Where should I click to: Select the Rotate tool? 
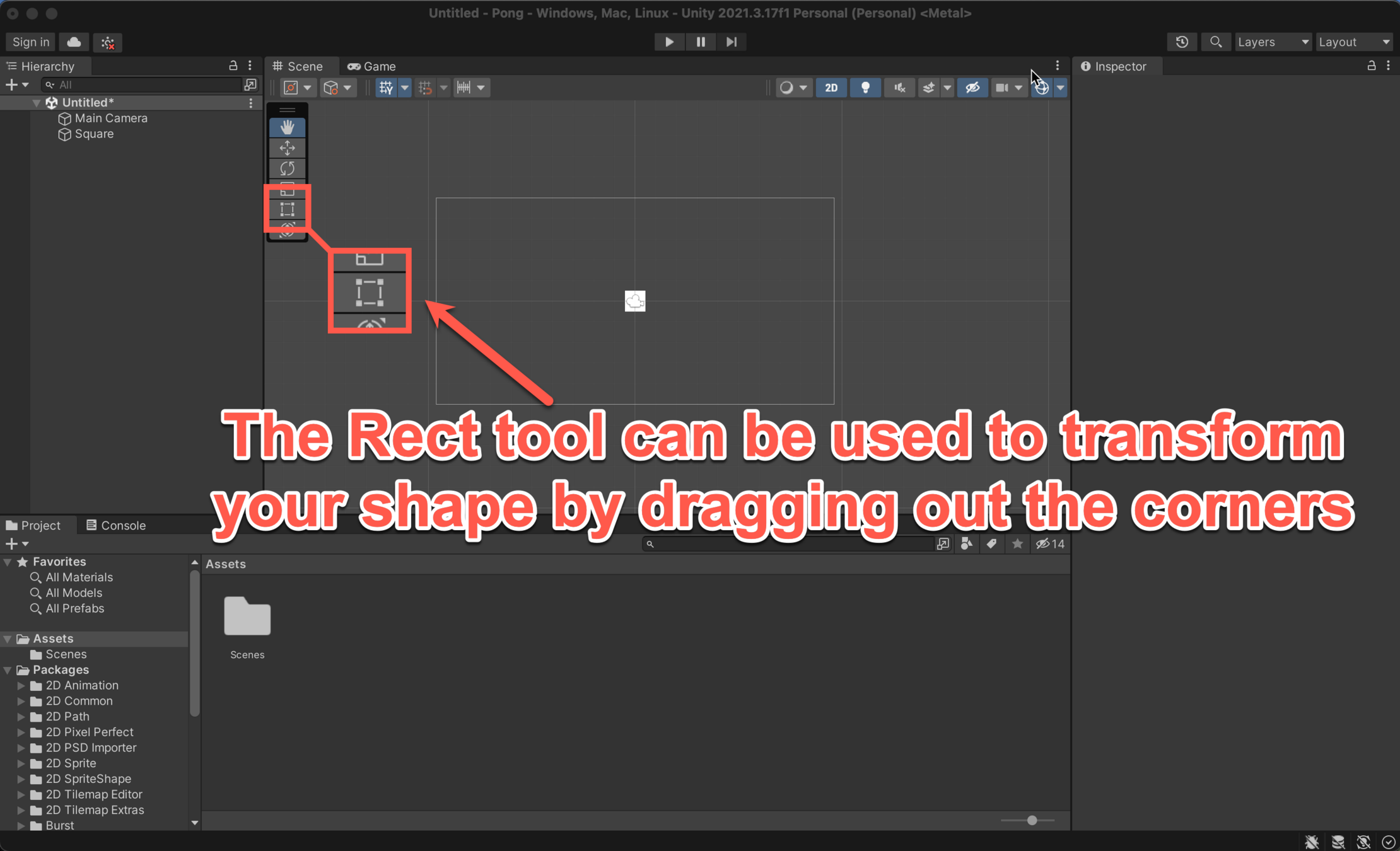point(287,168)
